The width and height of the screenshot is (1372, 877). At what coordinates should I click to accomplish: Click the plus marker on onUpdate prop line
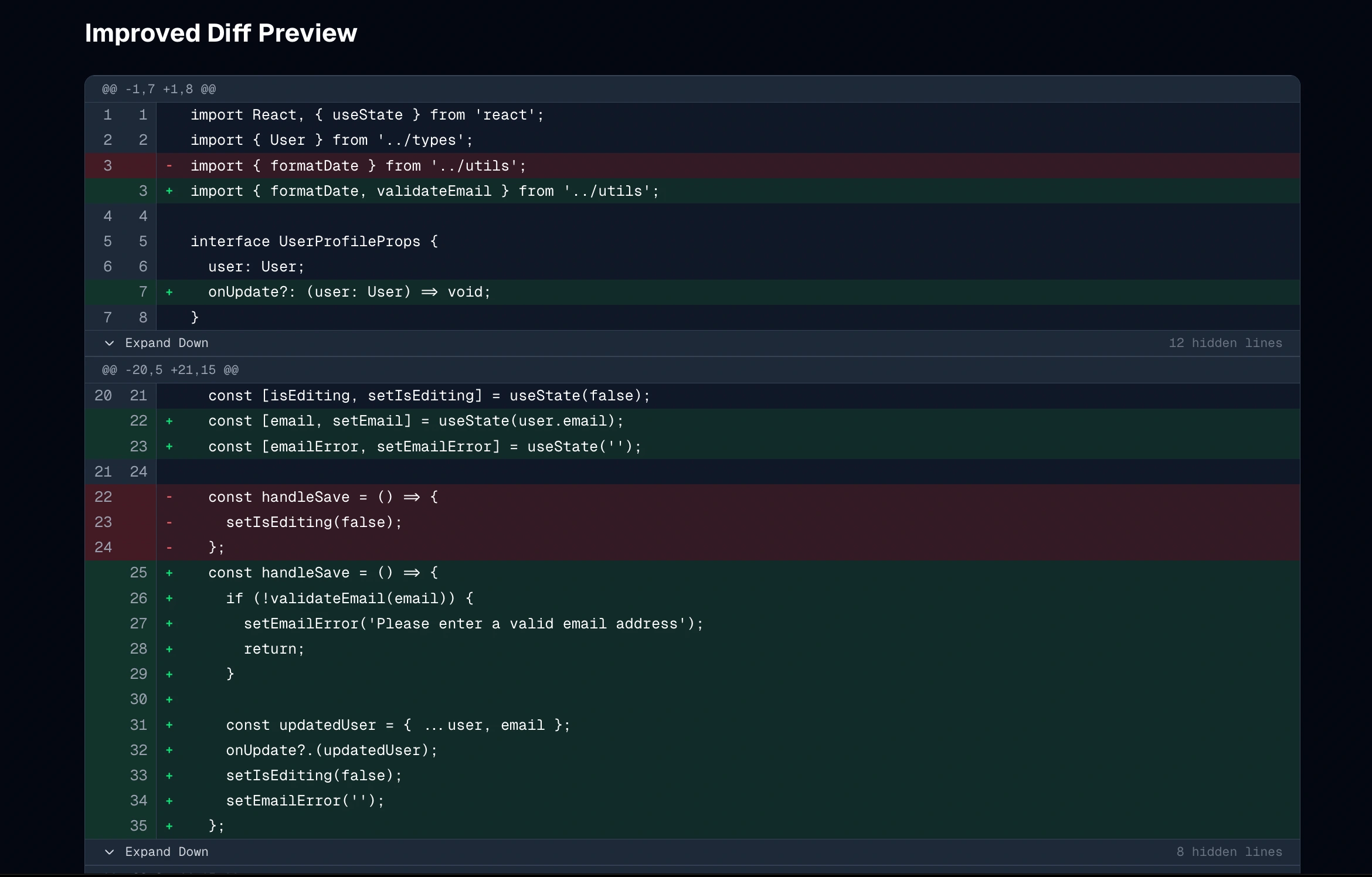pyautogui.click(x=169, y=293)
